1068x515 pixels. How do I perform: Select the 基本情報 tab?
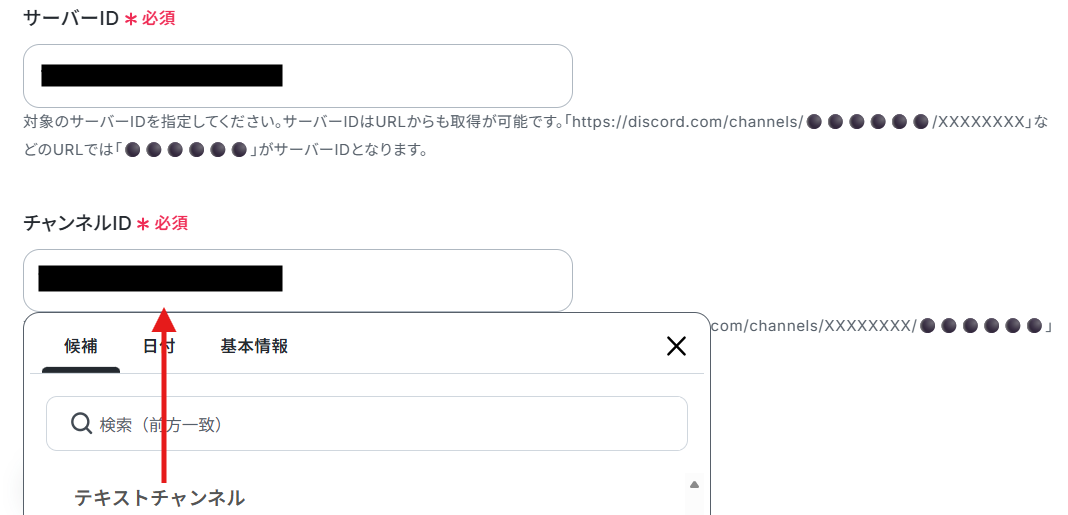(x=254, y=346)
